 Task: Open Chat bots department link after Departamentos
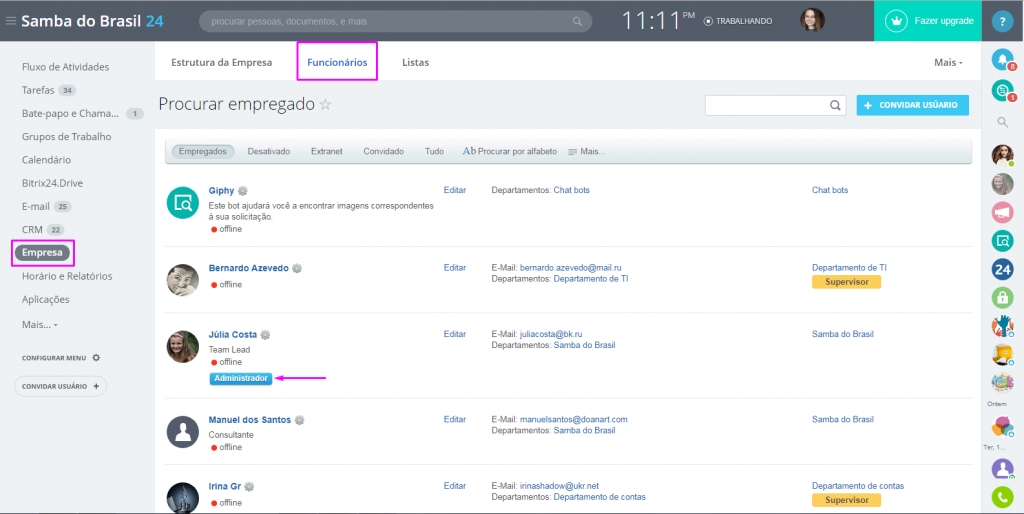pos(571,190)
